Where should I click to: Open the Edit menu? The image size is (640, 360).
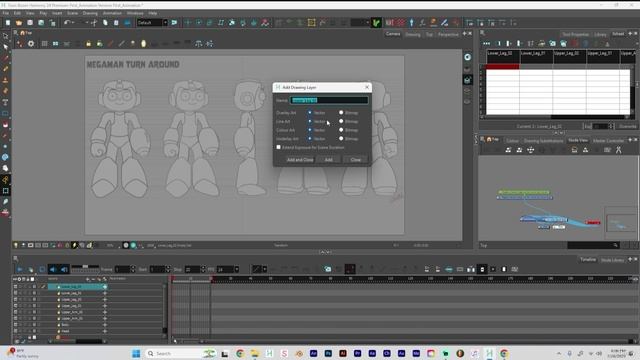[x=17, y=13]
